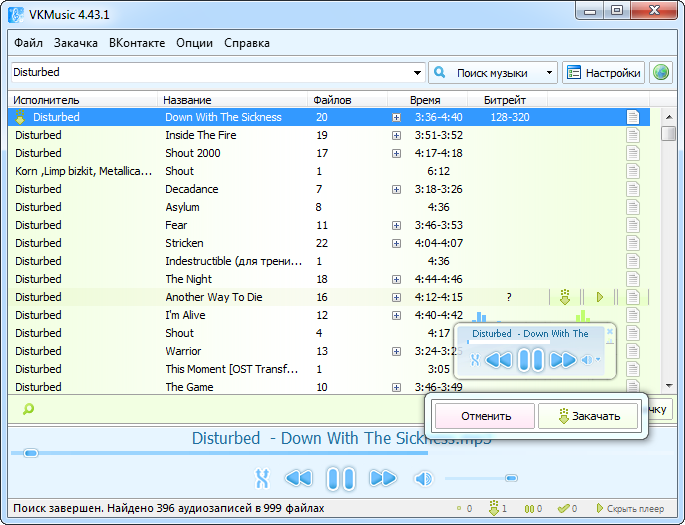Expand files for Down With The Sickness

click(x=396, y=117)
